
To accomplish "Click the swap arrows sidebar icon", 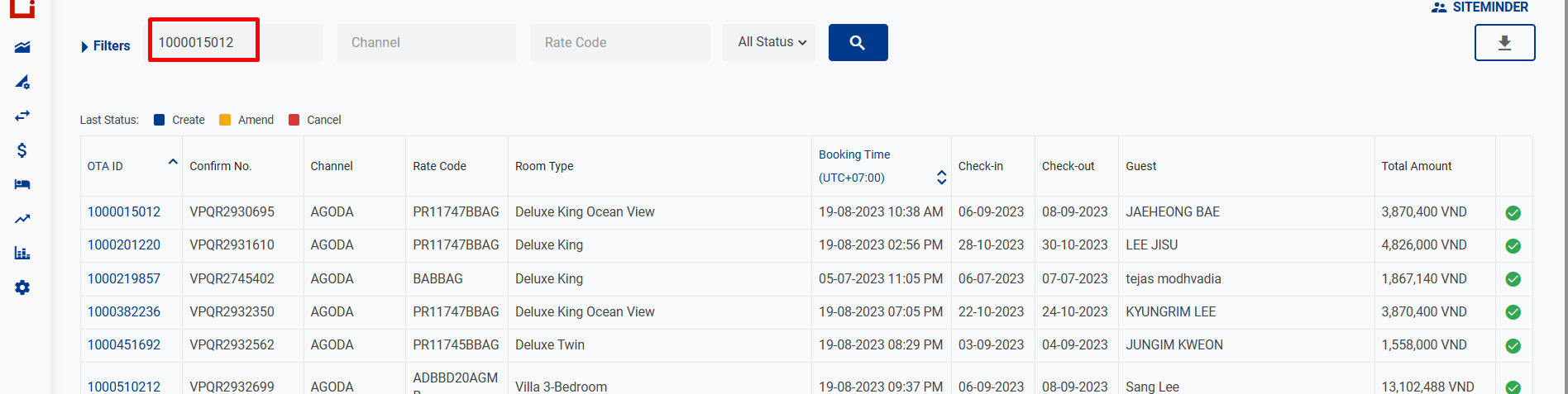I will click(x=22, y=116).
